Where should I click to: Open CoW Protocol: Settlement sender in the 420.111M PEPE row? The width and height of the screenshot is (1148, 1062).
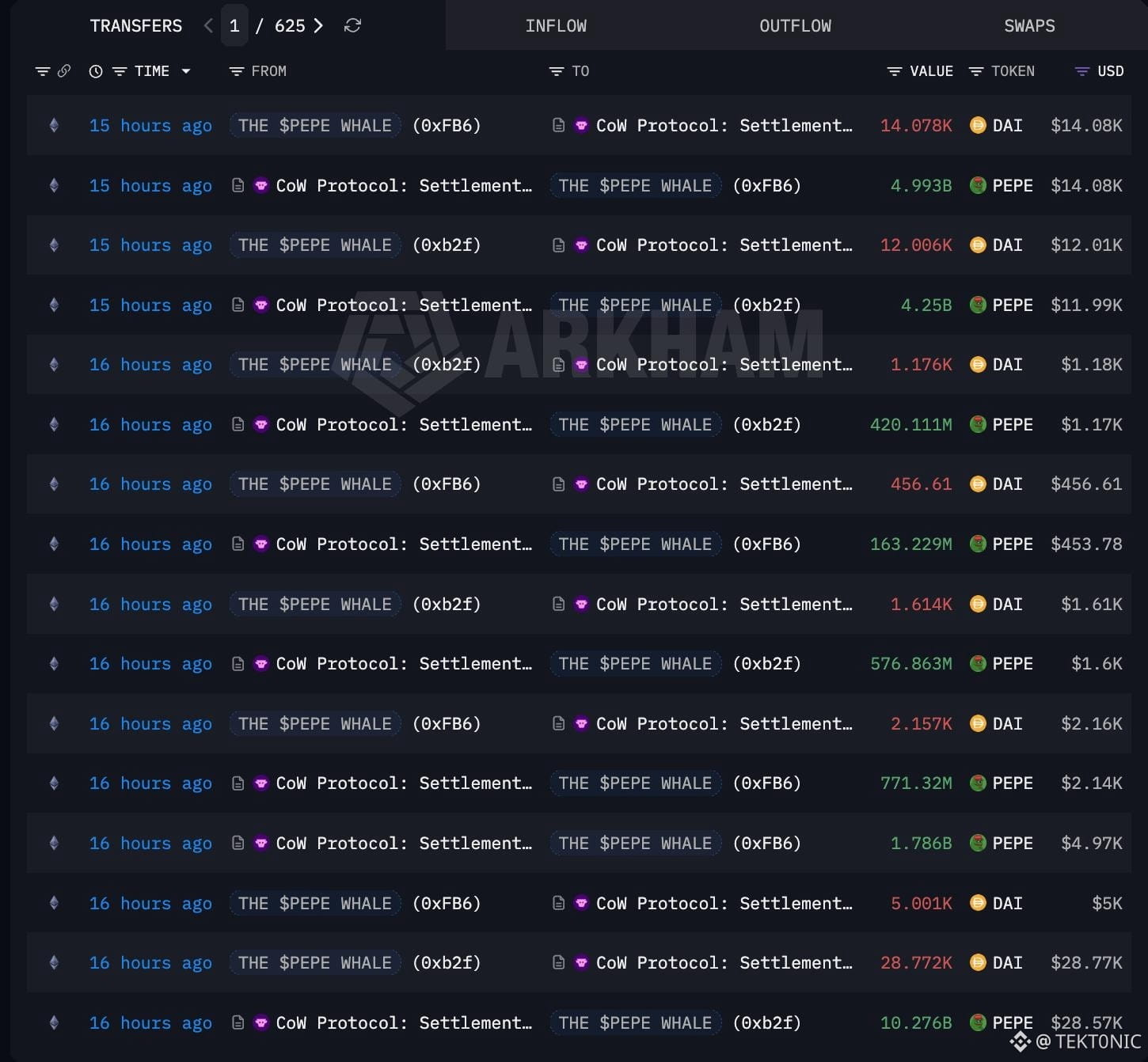pyautogui.click(x=404, y=424)
